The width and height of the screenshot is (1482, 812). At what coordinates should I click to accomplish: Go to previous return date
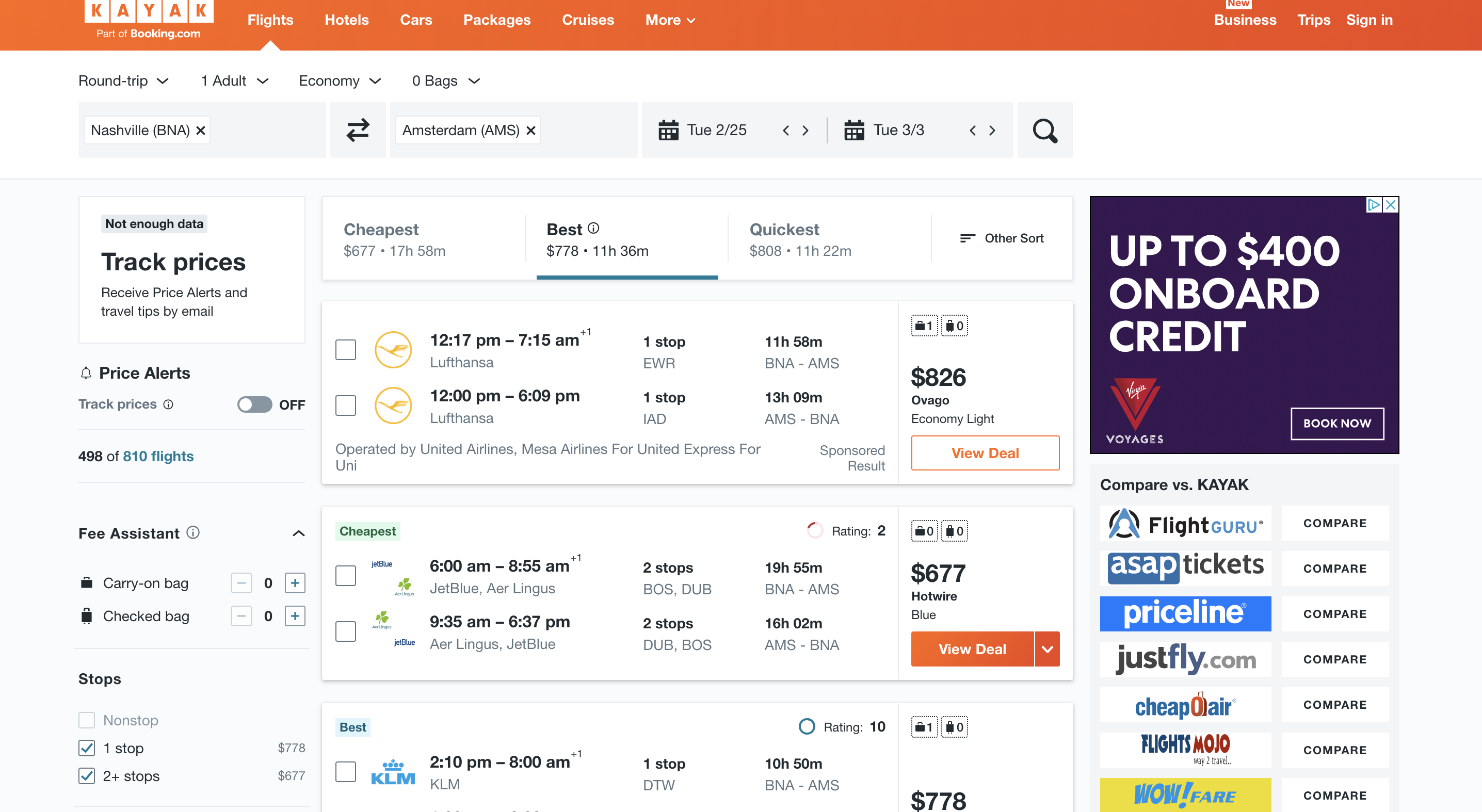[x=972, y=131]
